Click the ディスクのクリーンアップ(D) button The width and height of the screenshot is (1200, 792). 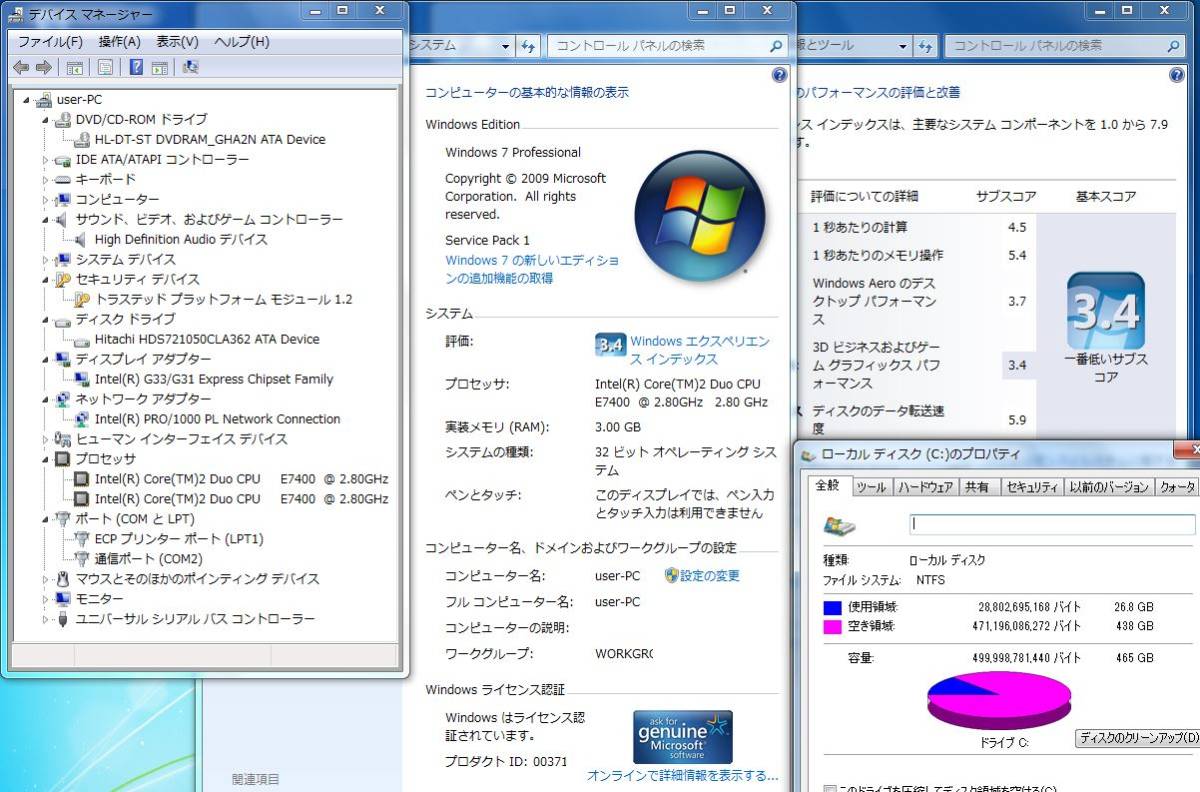point(1138,738)
